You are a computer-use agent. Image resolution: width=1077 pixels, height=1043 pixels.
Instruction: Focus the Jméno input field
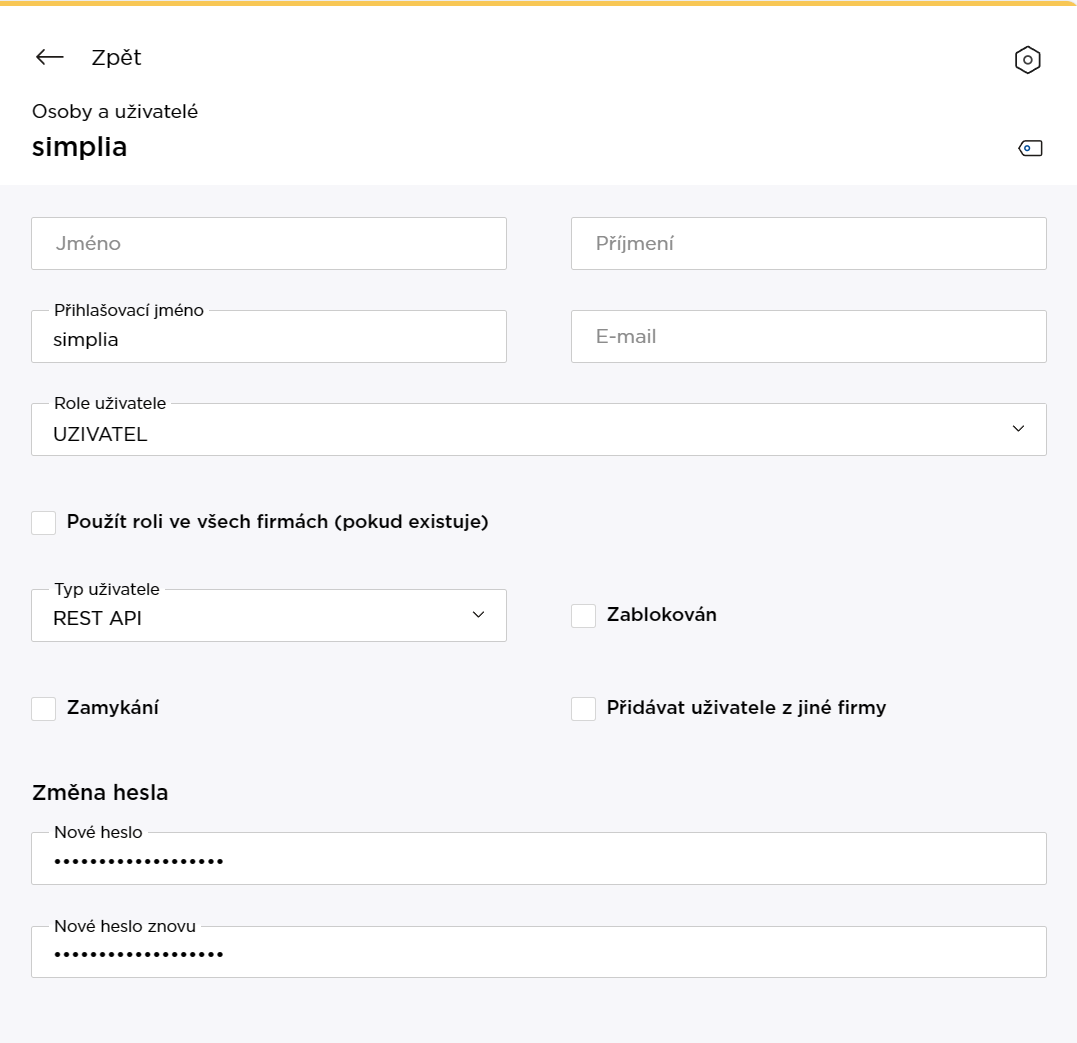click(269, 243)
